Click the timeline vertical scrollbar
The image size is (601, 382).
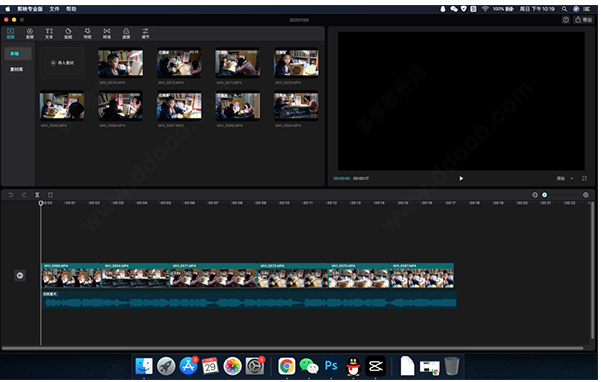pyautogui.click(x=593, y=270)
